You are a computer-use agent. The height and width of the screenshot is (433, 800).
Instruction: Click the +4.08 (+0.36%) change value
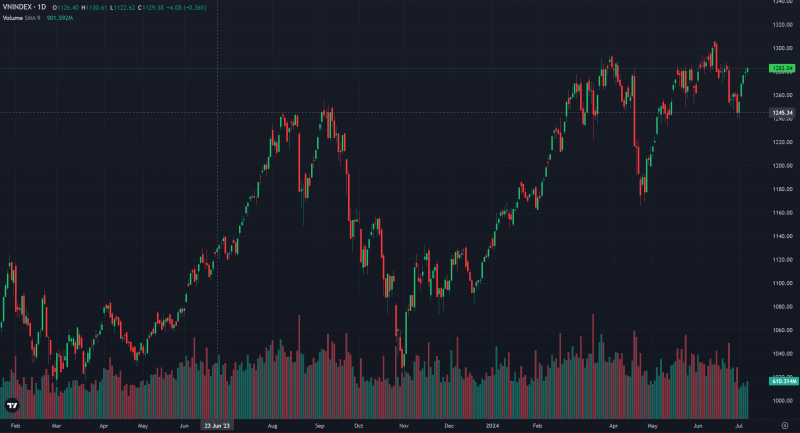tap(186, 8)
